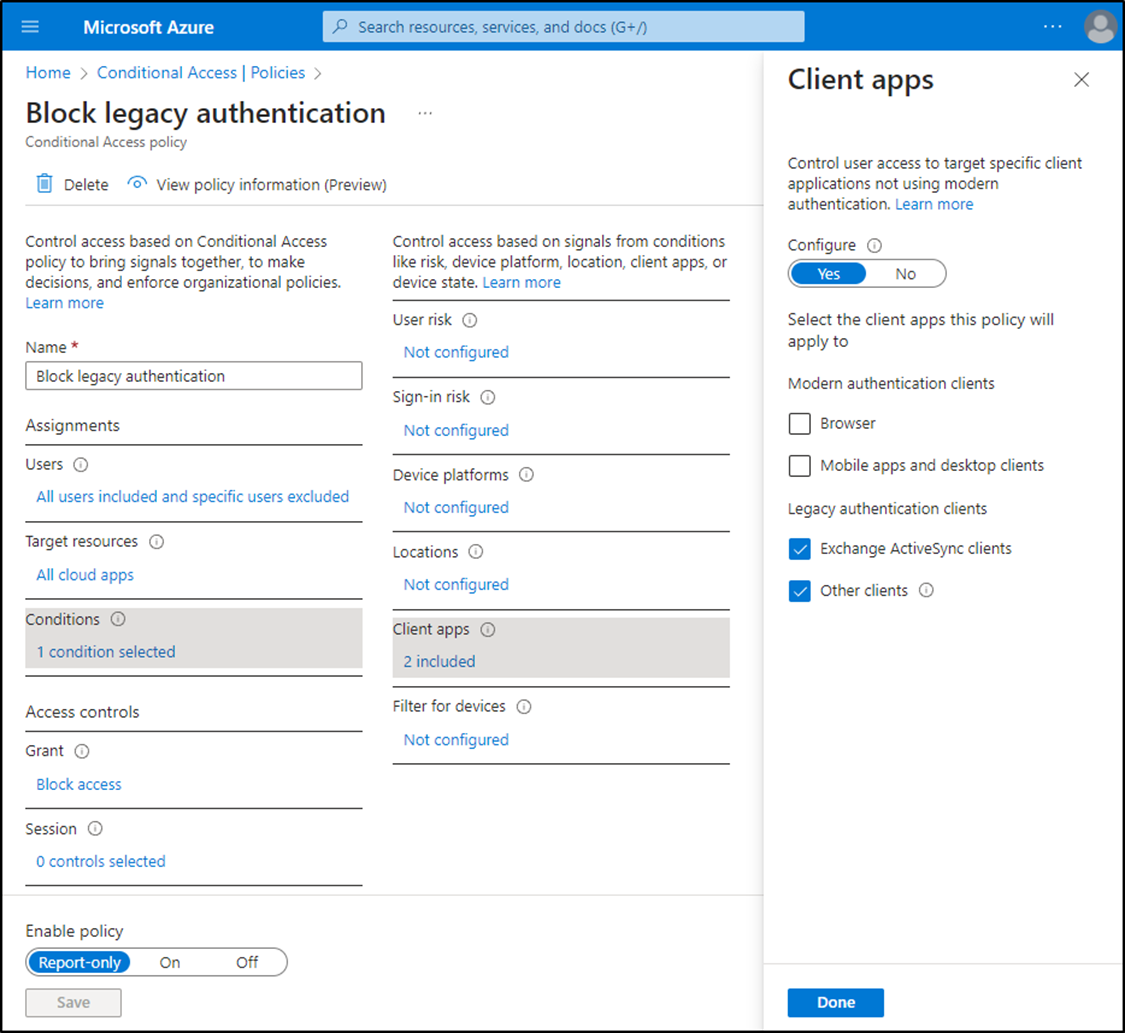This screenshot has height=1033, width=1125.
Task: Click the info icon next to Users
Action: (80, 463)
